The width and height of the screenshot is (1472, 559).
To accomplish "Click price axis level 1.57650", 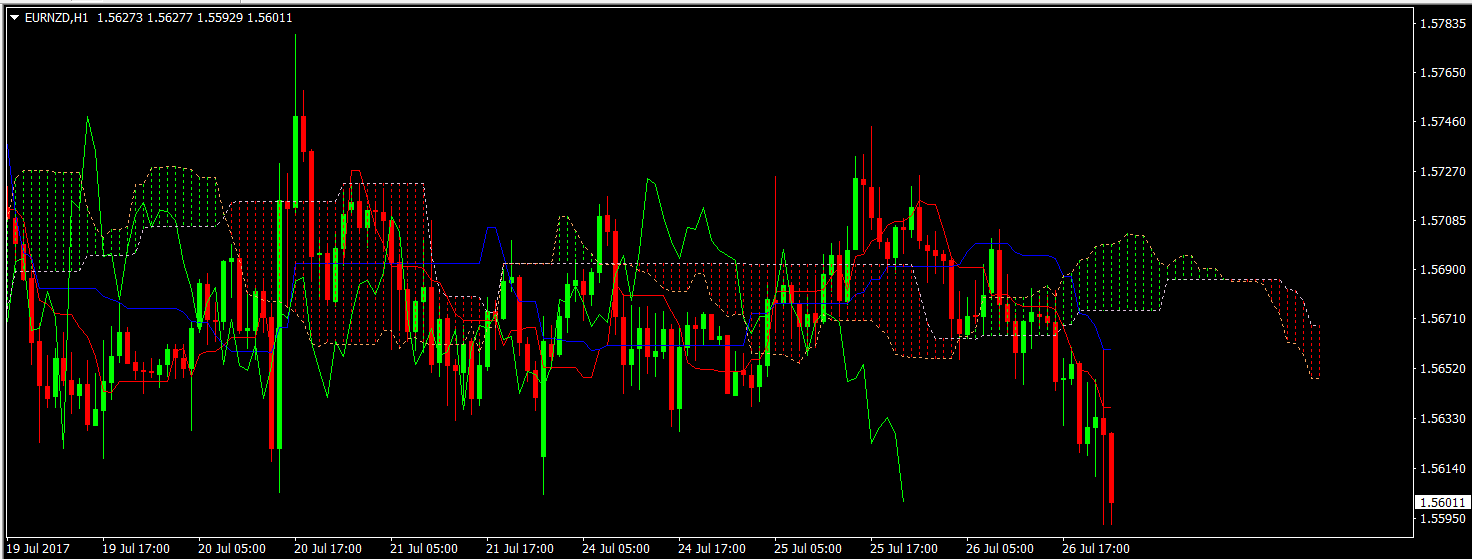I will coord(1444,73).
